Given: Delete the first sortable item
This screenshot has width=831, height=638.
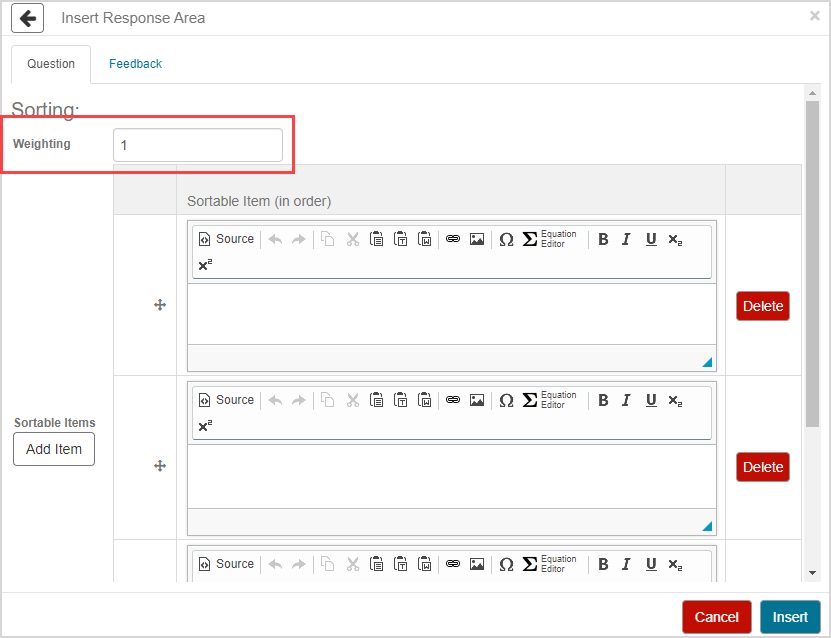Looking at the screenshot, I should pos(762,306).
